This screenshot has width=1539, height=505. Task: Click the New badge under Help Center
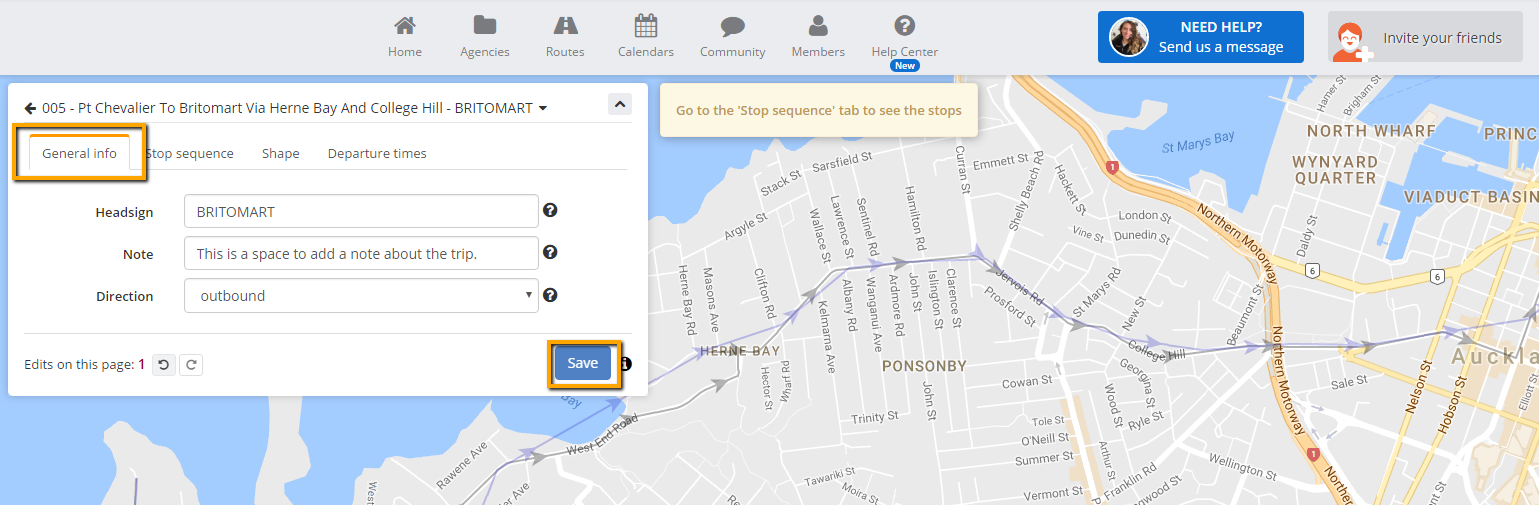point(905,66)
